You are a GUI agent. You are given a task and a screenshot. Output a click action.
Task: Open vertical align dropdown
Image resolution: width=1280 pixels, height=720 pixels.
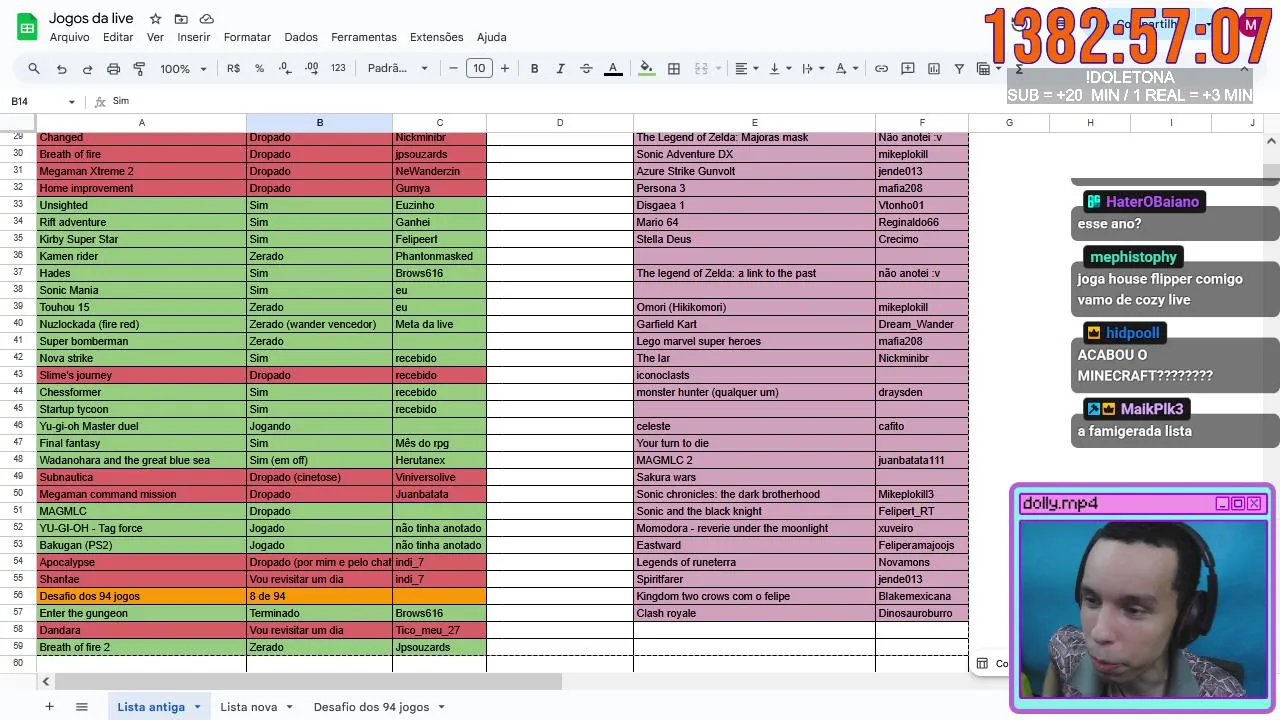click(x=779, y=69)
